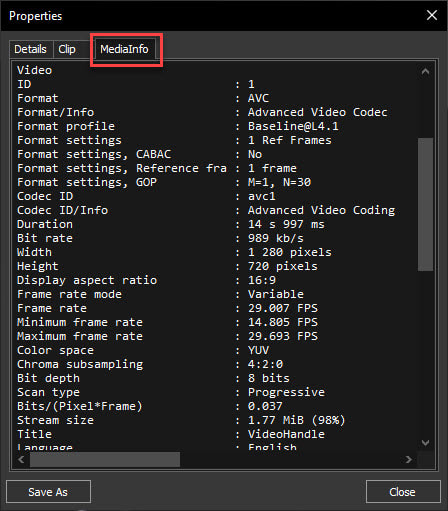This screenshot has width=448, height=511.
Task: Click the 'Properties' window title
Action: coord(36,16)
